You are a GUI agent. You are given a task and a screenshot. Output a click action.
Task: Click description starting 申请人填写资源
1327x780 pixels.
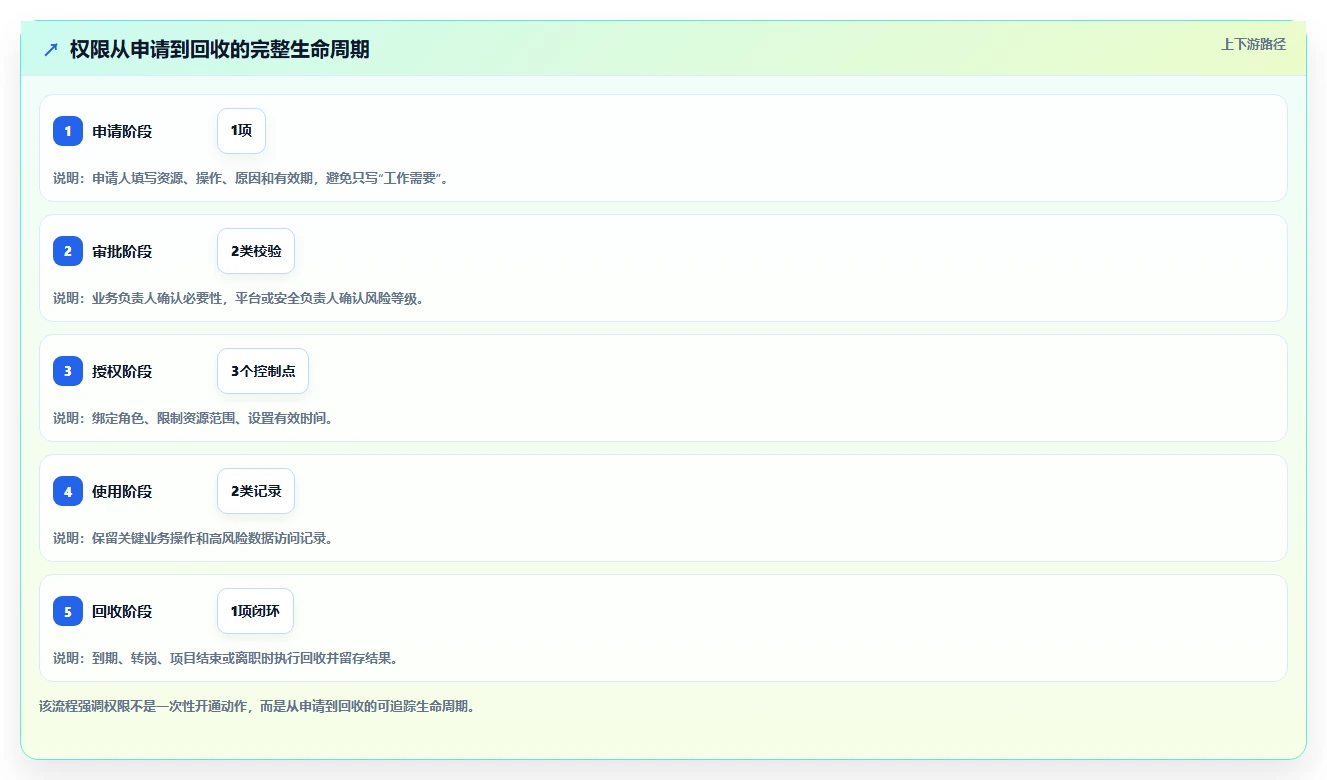(x=251, y=178)
